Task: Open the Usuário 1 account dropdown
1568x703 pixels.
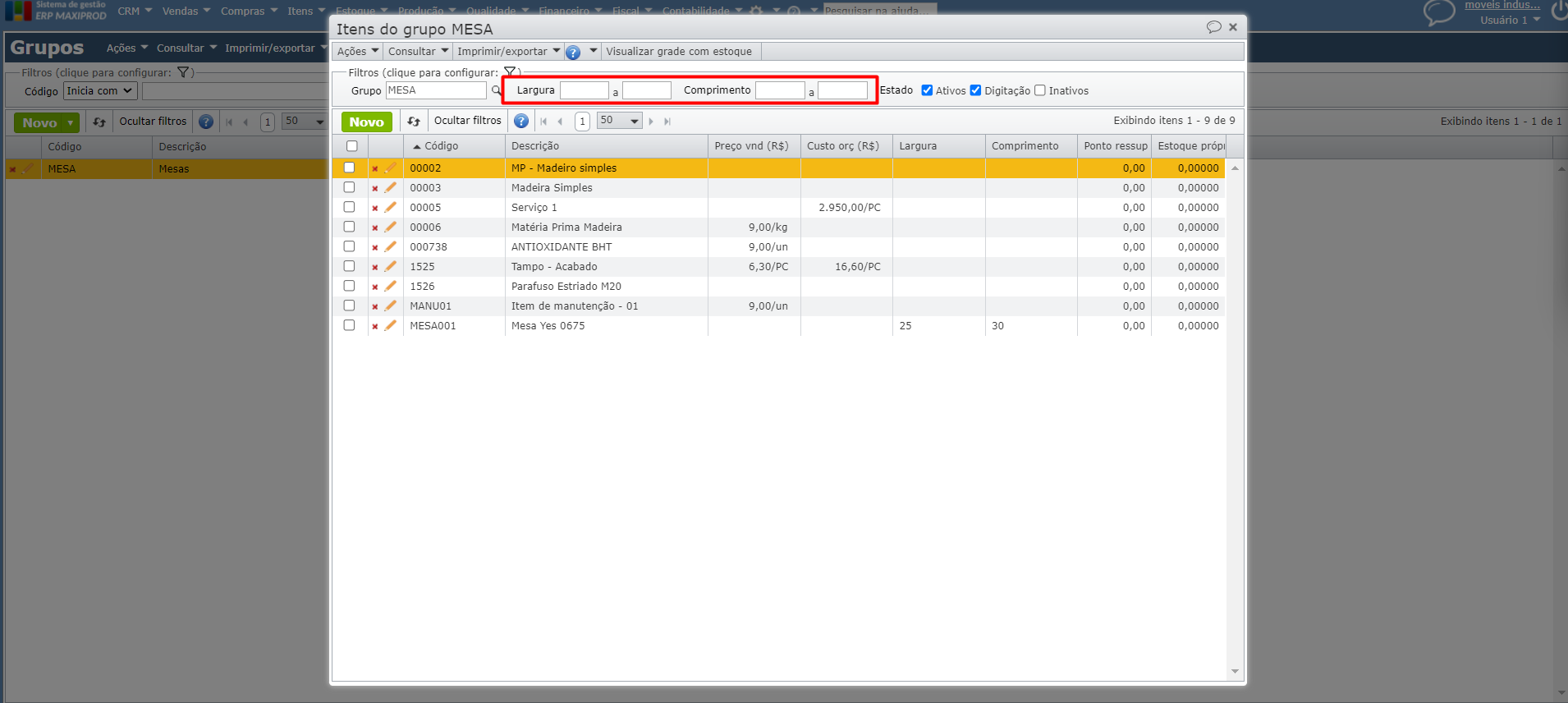Action: click(x=1510, y=21)
